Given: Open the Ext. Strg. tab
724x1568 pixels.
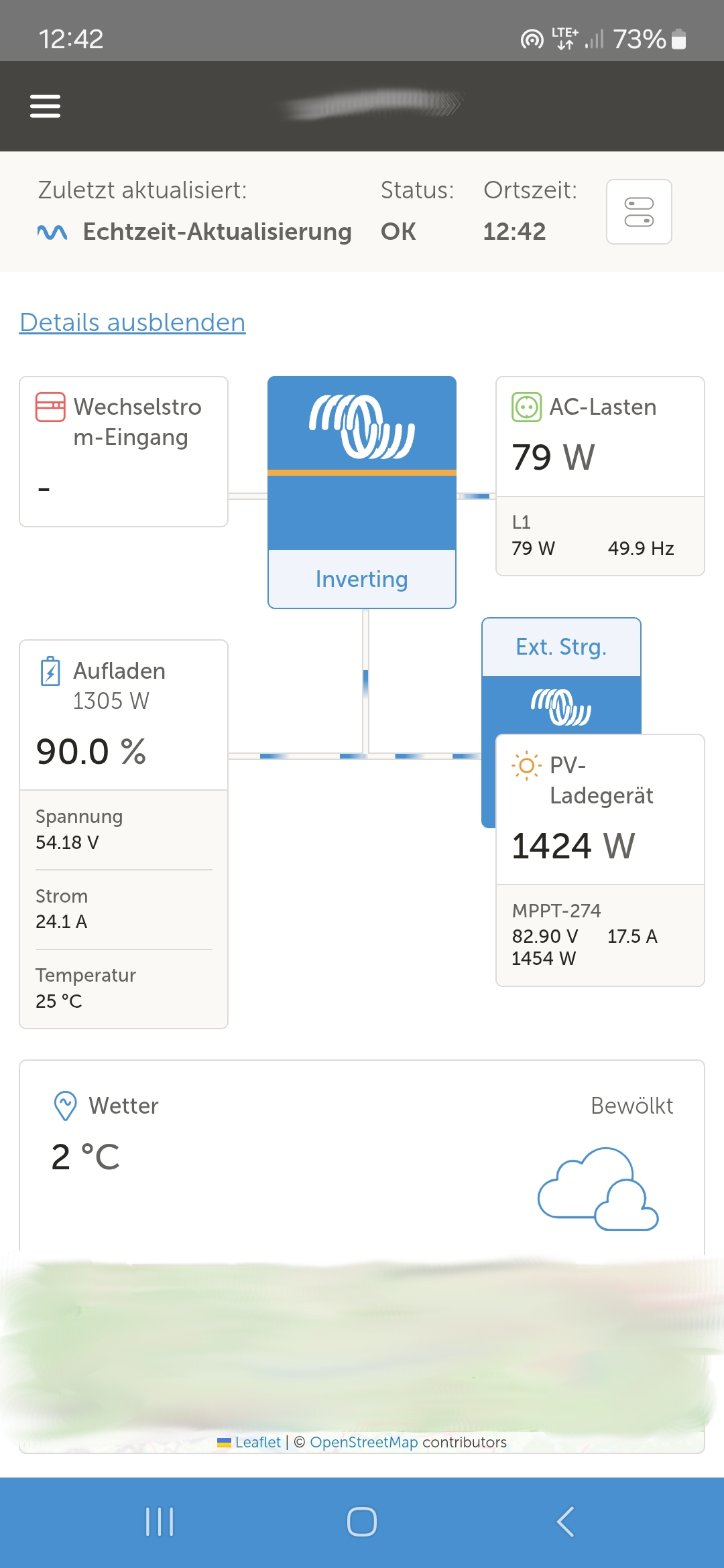Looking at the screenshot, I should click(561, 647).
